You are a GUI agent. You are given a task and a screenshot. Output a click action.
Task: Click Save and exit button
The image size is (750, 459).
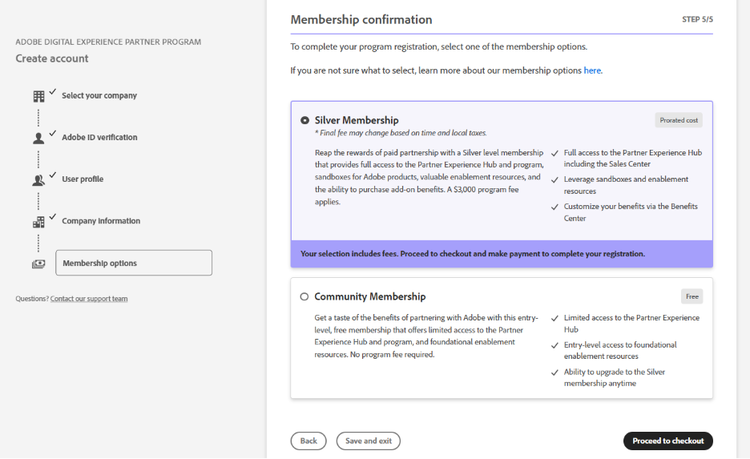(368, 441)
